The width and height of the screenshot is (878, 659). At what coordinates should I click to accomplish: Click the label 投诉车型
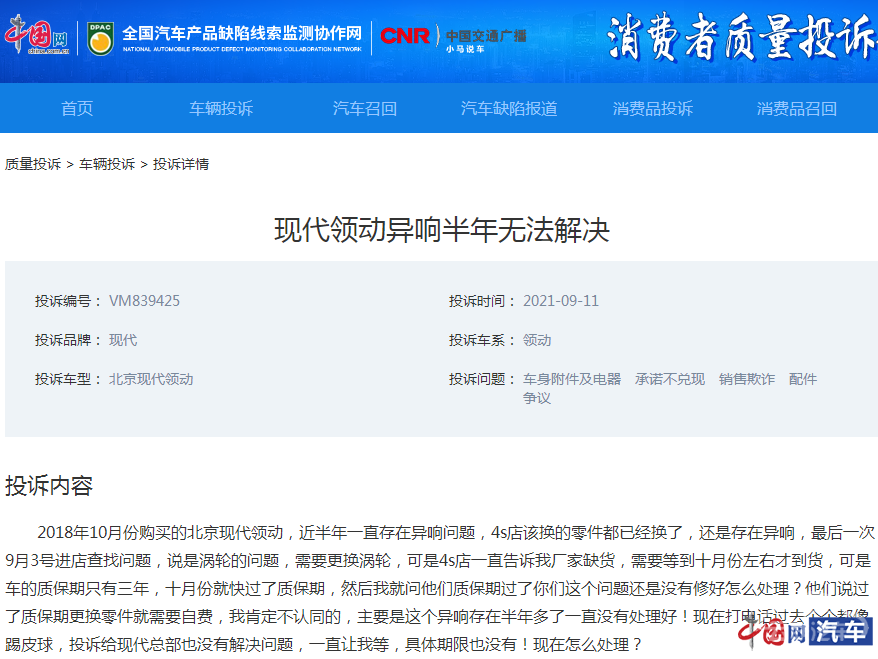(68, 380)
